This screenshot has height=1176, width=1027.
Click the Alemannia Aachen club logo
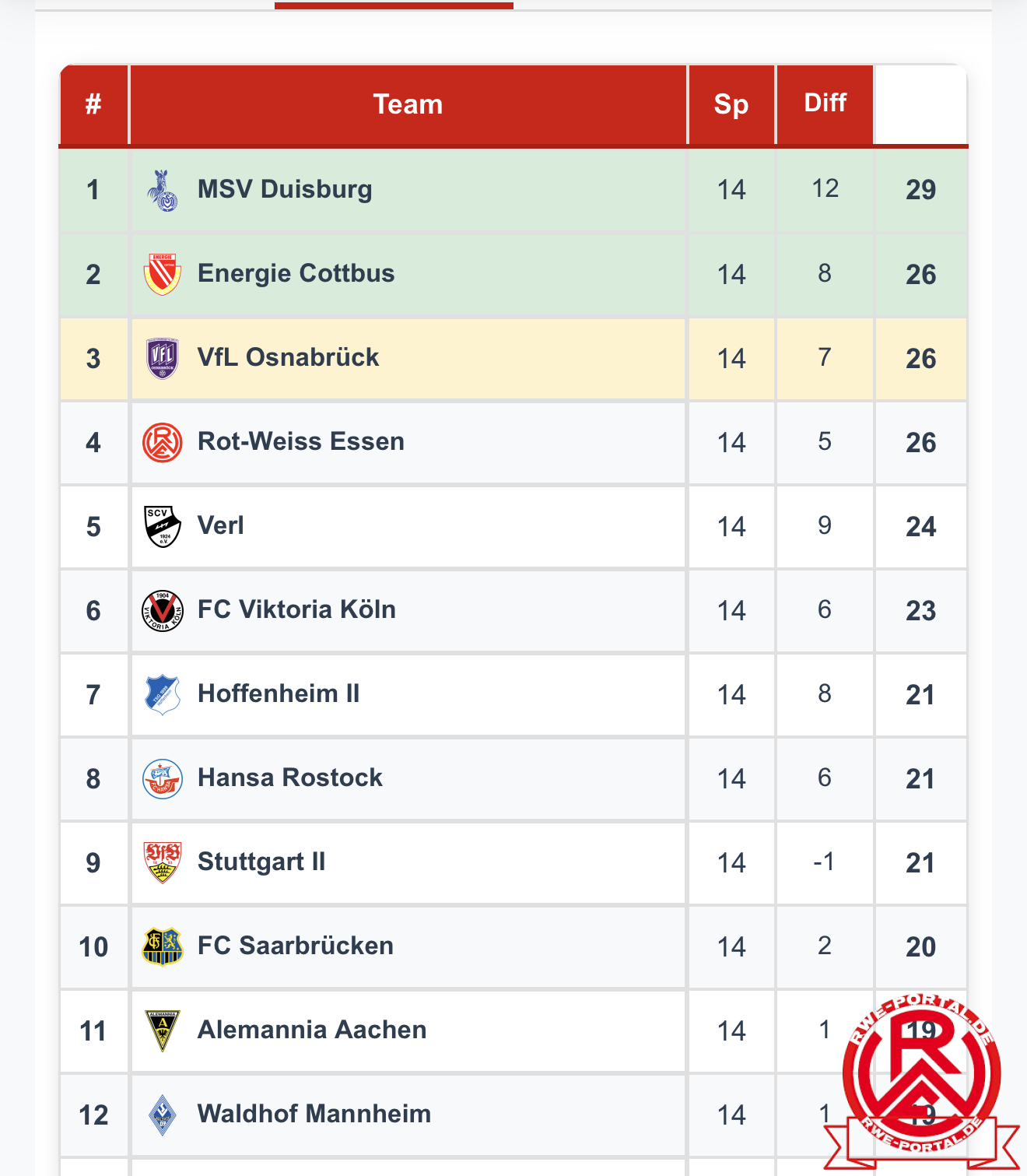click(163, 1030)
